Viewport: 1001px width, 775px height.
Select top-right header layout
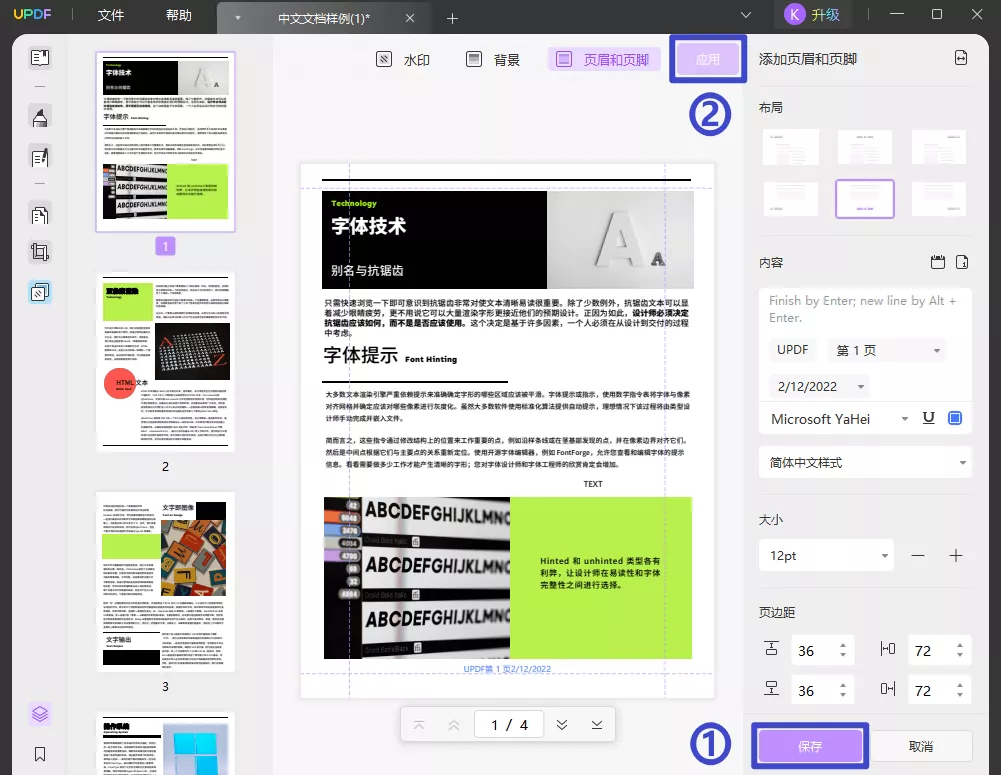coord(938,147)
